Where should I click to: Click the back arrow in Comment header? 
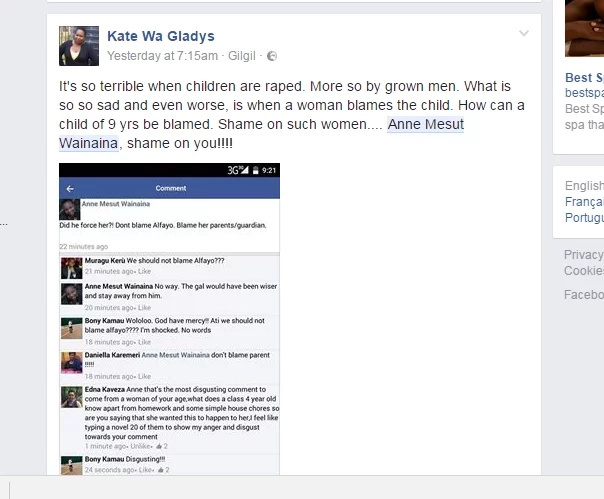tap(70, 188)
